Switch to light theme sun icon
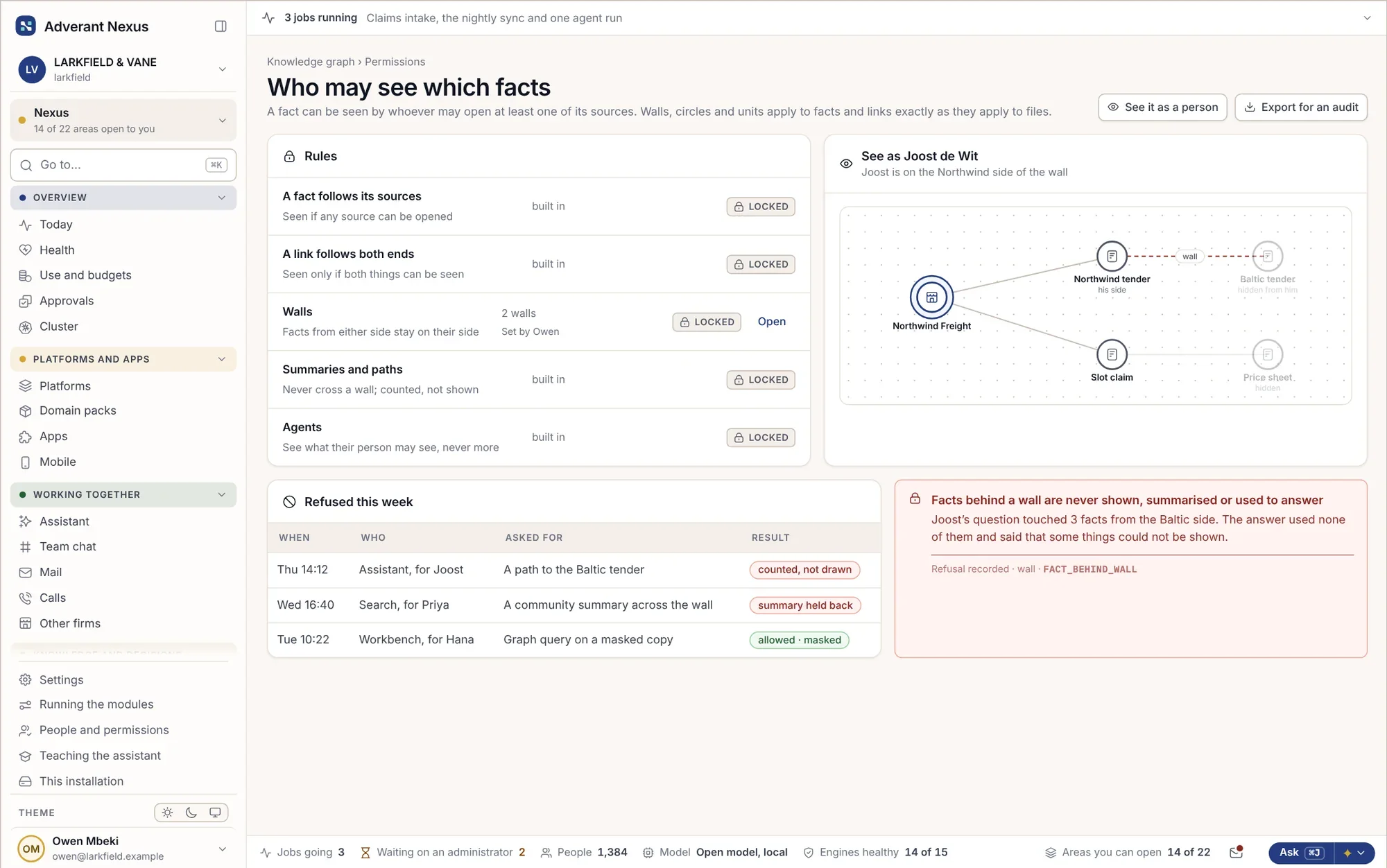Viewport: 1387px width, 868px height. pos(167,813)
